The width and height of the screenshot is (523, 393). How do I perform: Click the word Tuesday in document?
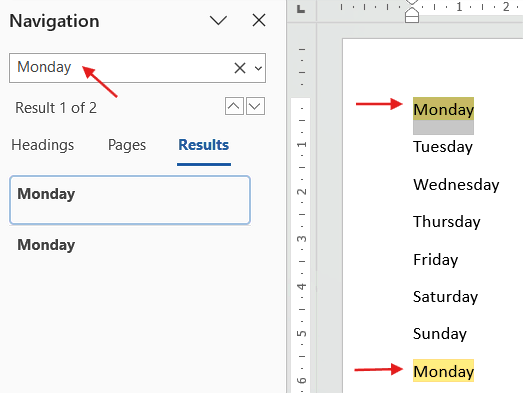pyautogui.click(x=443, y=147)
